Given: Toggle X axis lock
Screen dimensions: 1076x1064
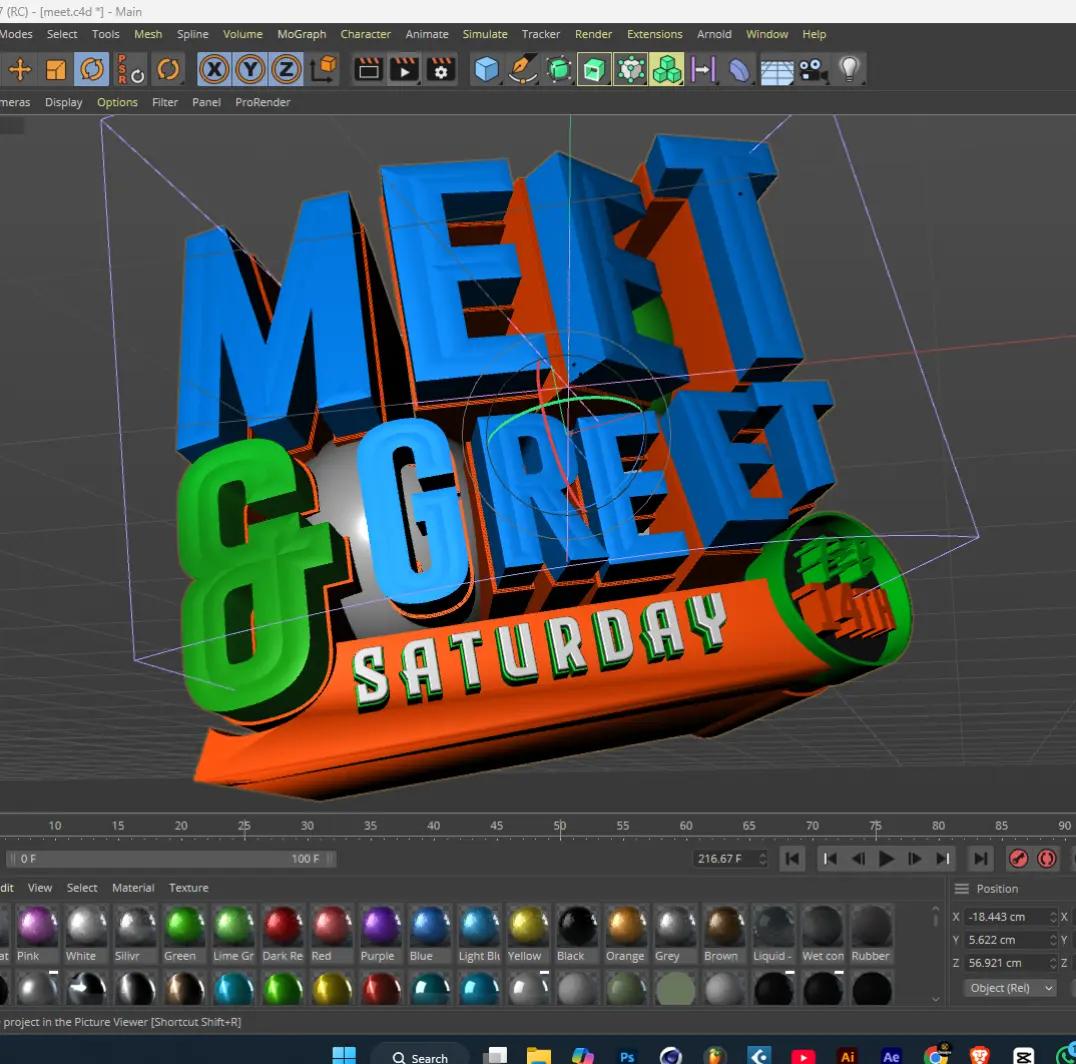Looking at the screenshot, I should 214,69.
